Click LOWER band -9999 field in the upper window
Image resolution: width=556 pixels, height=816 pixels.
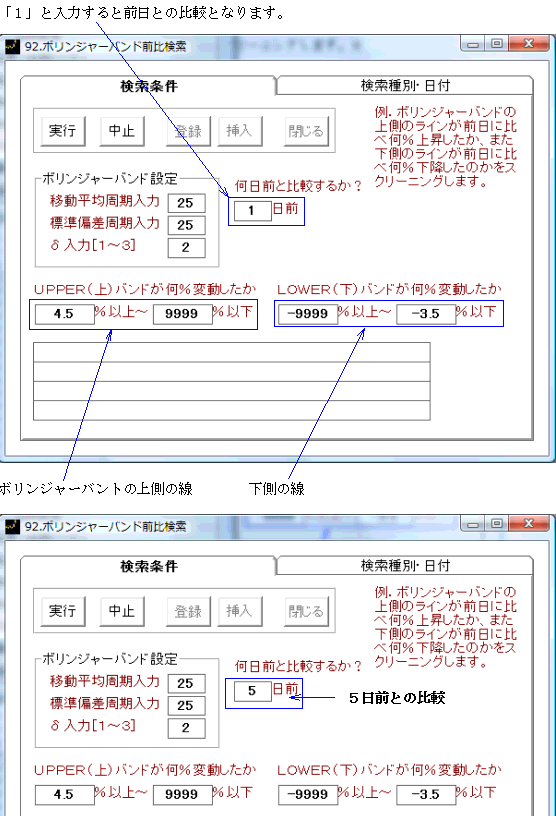tap(308, 314)
